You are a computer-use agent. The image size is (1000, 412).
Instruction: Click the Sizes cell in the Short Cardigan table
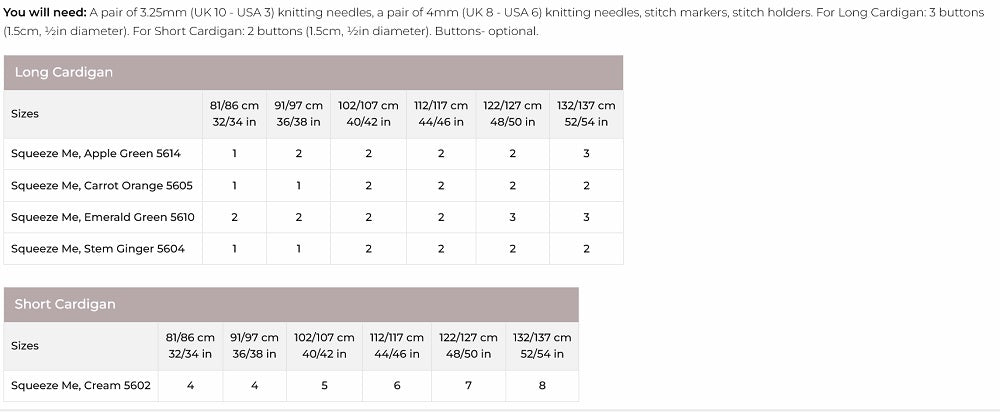pos(25,346)
